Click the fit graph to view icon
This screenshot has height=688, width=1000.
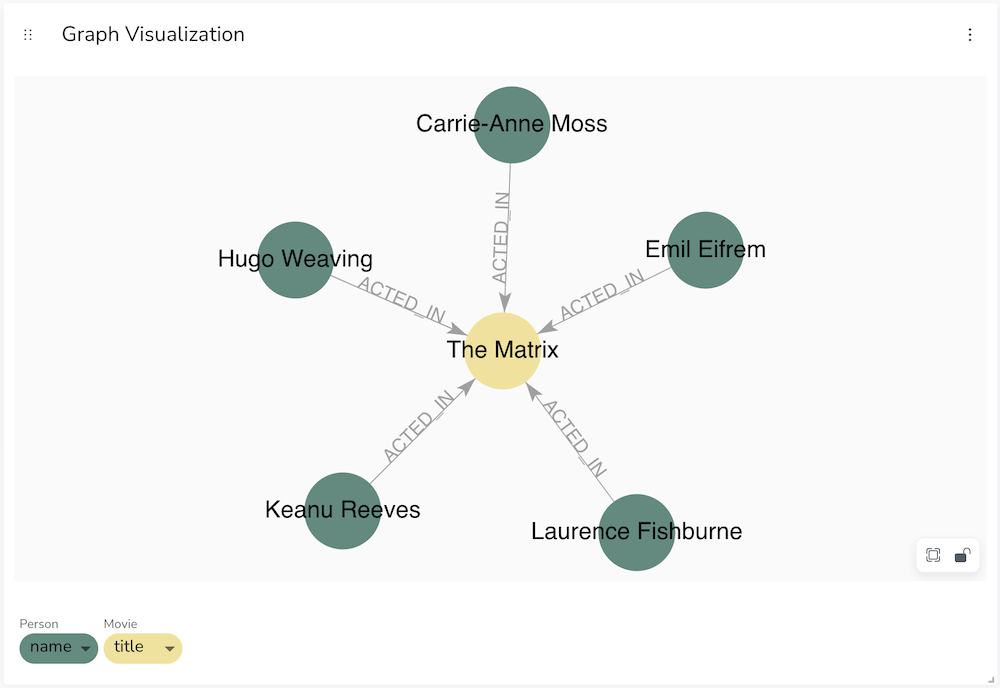click(933, 555)
